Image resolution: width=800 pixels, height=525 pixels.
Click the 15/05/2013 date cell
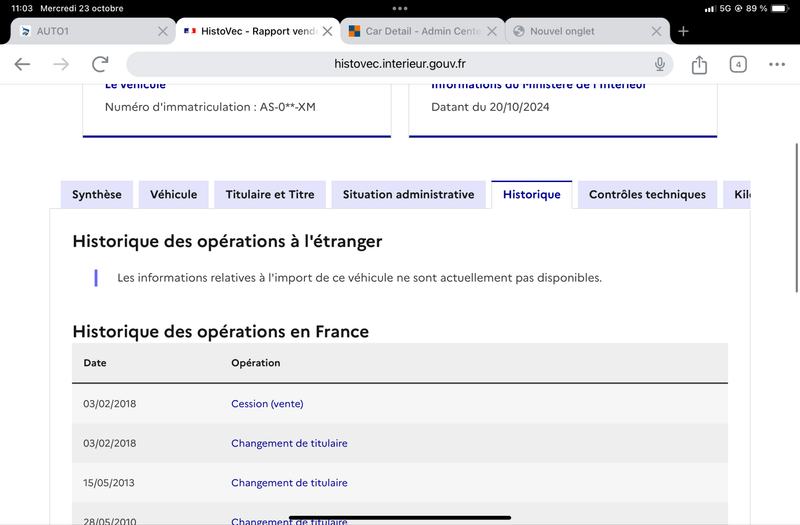[109, 483]
